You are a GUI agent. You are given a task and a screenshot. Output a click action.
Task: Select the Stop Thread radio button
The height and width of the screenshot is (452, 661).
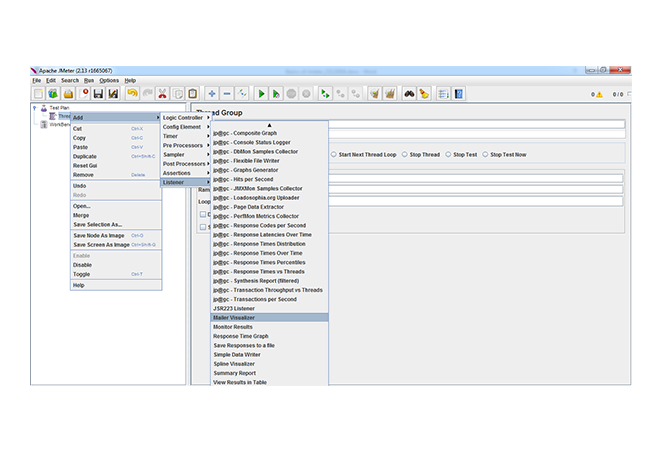404,155
